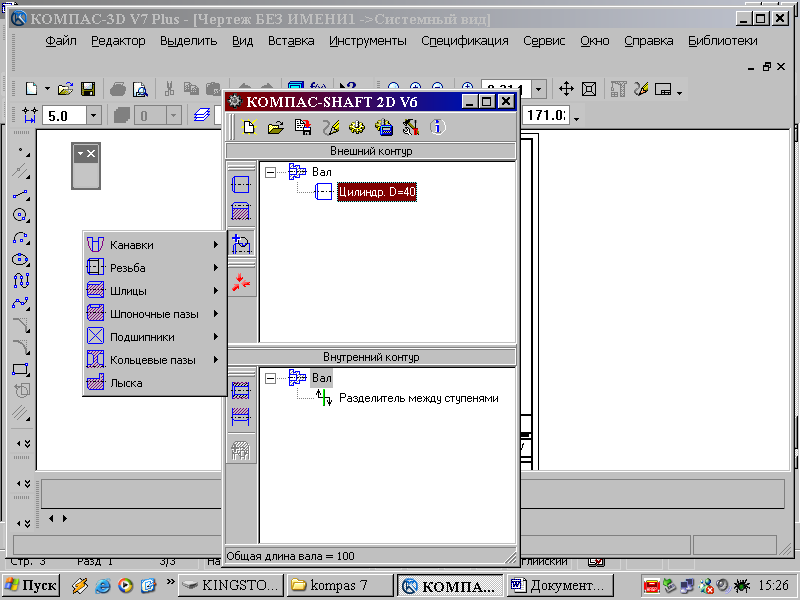Screen dimensions: 800x600
Task: Click the Print icon in the main toolbar
Action: click(117, 90)
